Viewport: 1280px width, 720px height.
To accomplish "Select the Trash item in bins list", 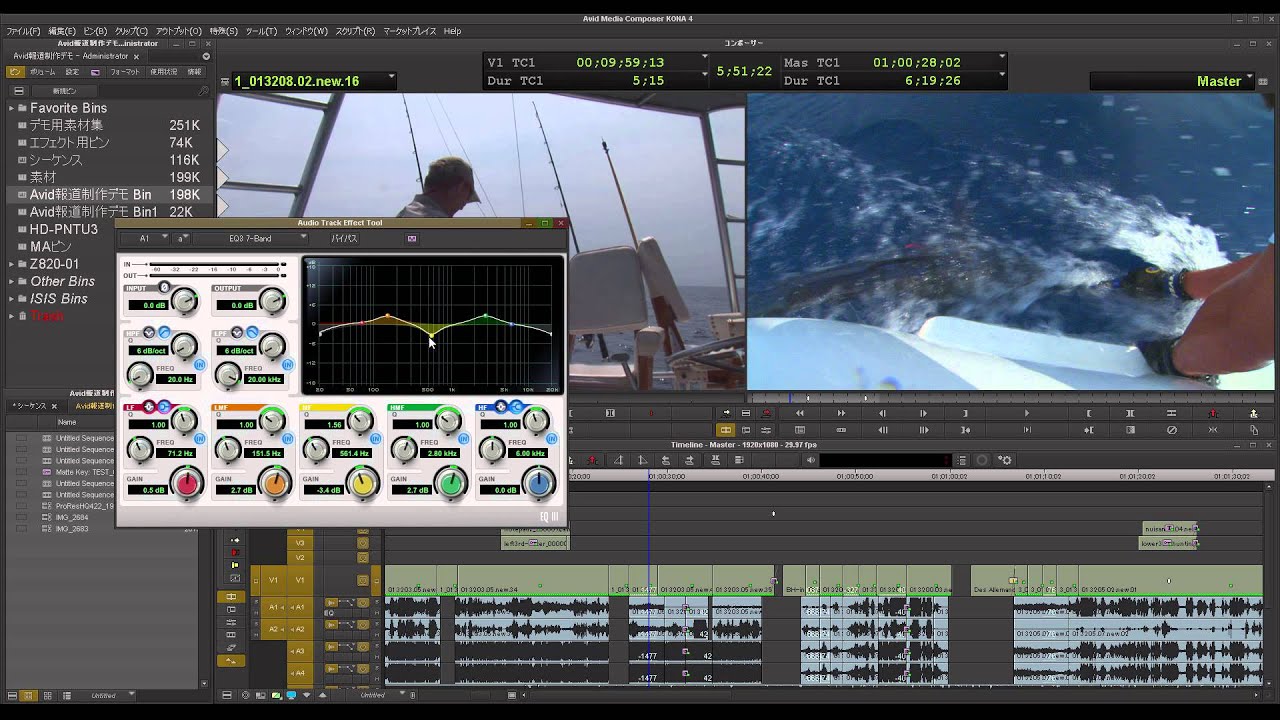I will click(x=46, y=316).
